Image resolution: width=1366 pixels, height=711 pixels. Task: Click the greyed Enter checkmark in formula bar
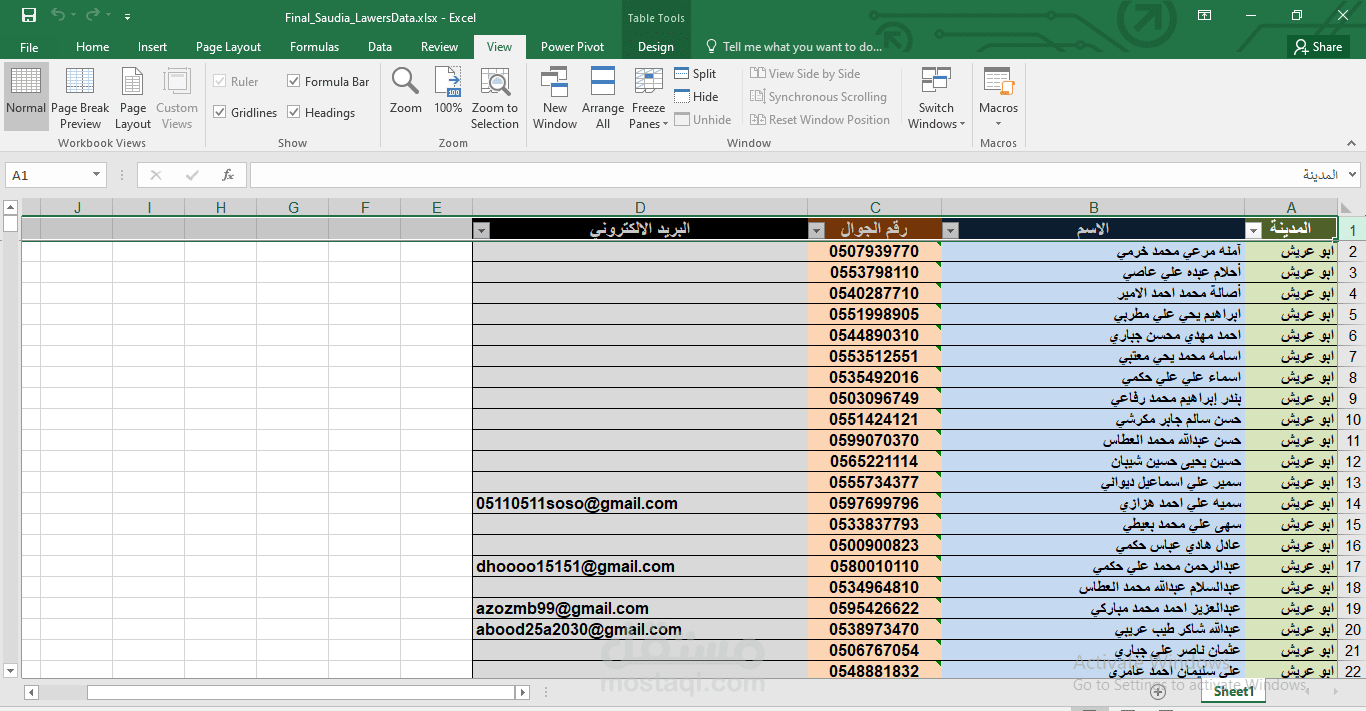(x=192, y=175)
